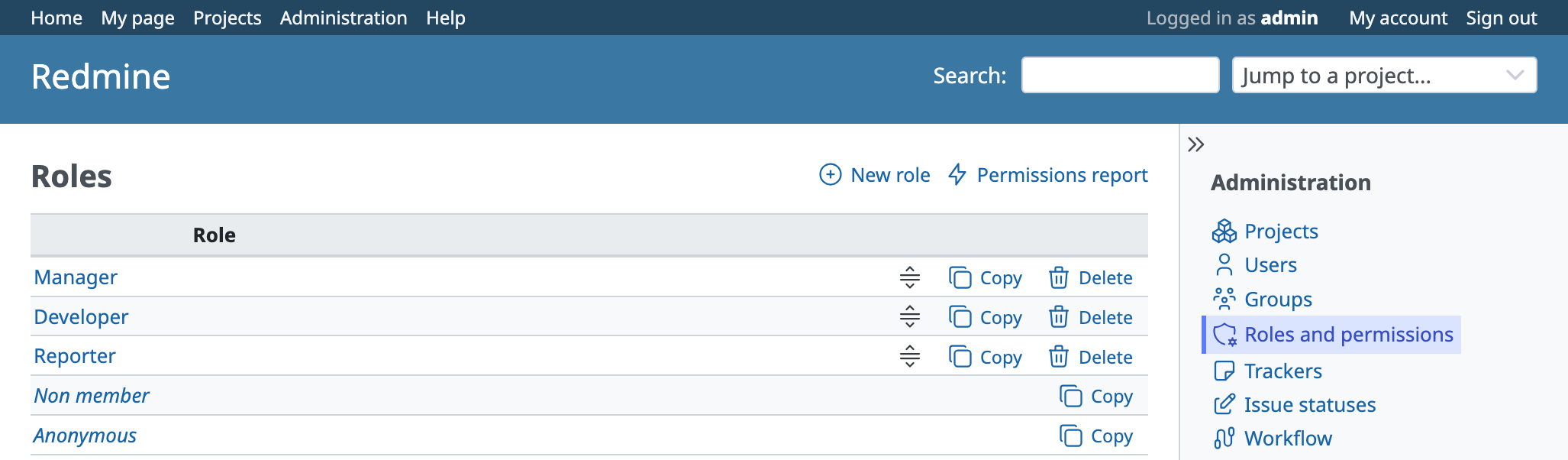The image size is (1568, 460).
Task: Collapse the sidebar with the double chevron
Action: click(x=1195, y=144)
